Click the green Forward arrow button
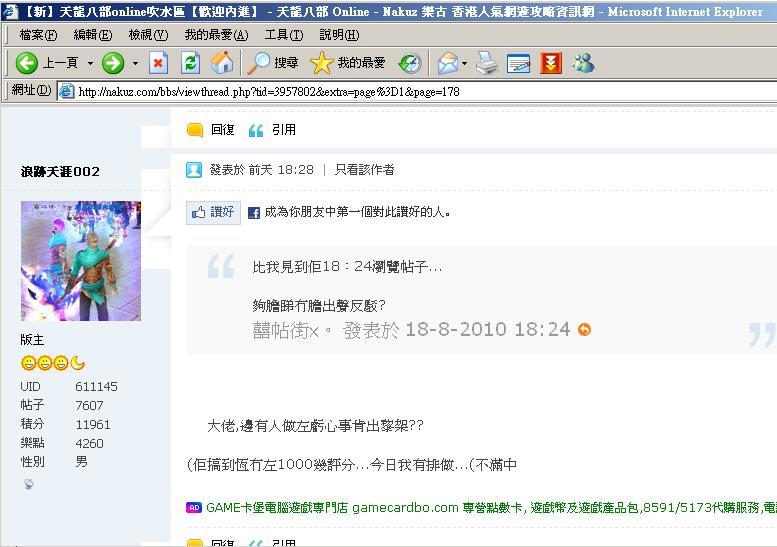777x547 pixels. pyautogui.click(x=113, y=63)
